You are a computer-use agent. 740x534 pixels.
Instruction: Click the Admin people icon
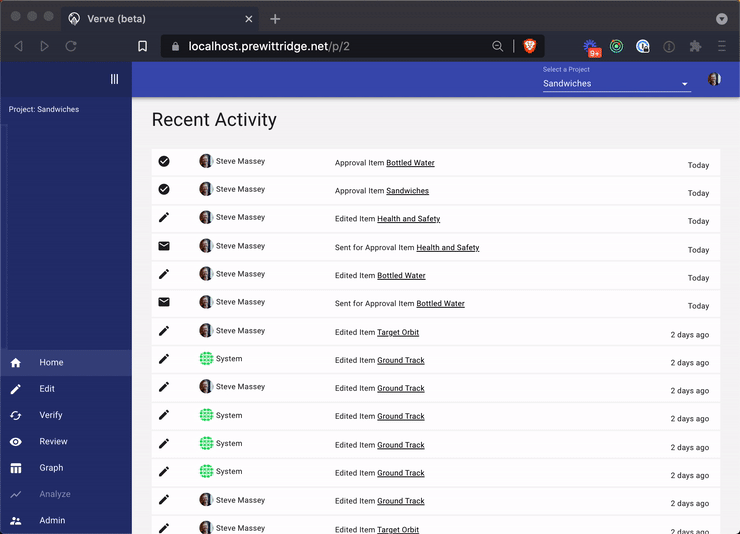pos(16,521)
